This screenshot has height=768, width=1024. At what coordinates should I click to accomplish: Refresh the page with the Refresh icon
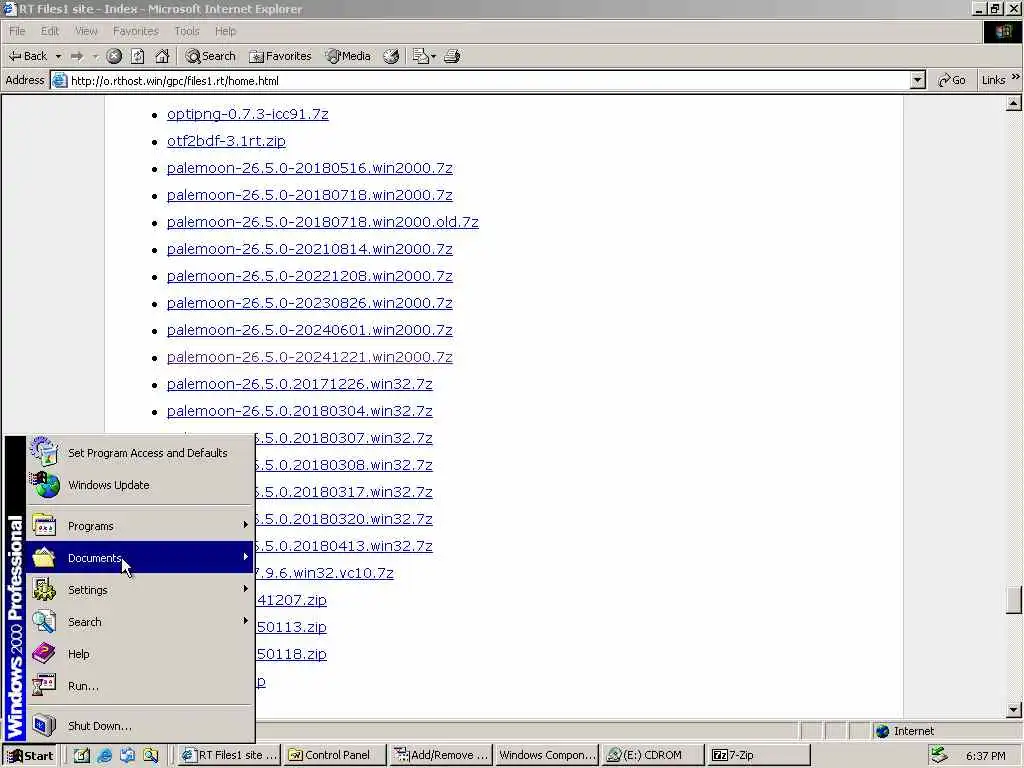coord(138,56)
